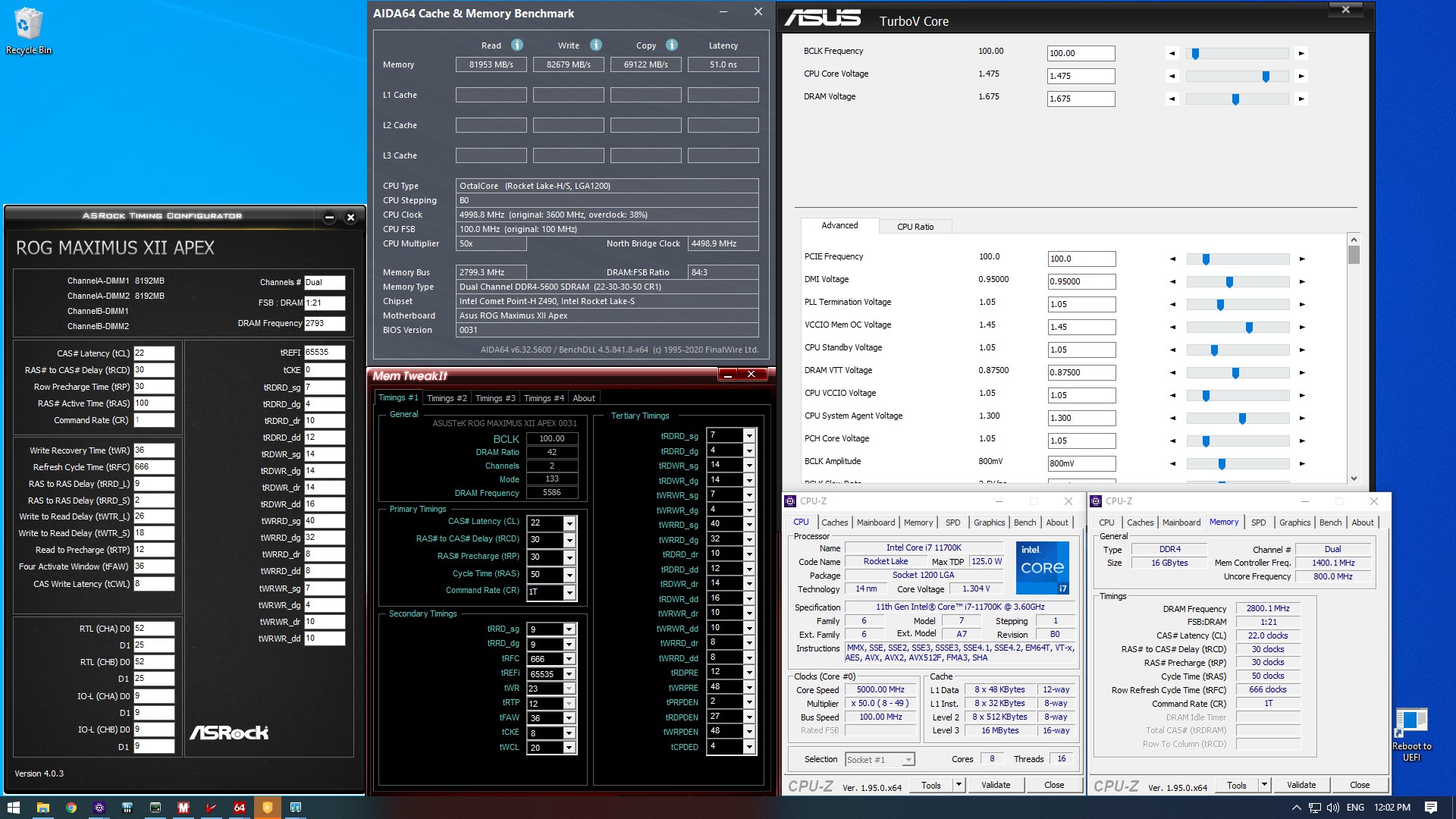Increase VCCIO Mem OC Voltage right arrow
Screen dimensions: 1456x819
[1302, 327]
